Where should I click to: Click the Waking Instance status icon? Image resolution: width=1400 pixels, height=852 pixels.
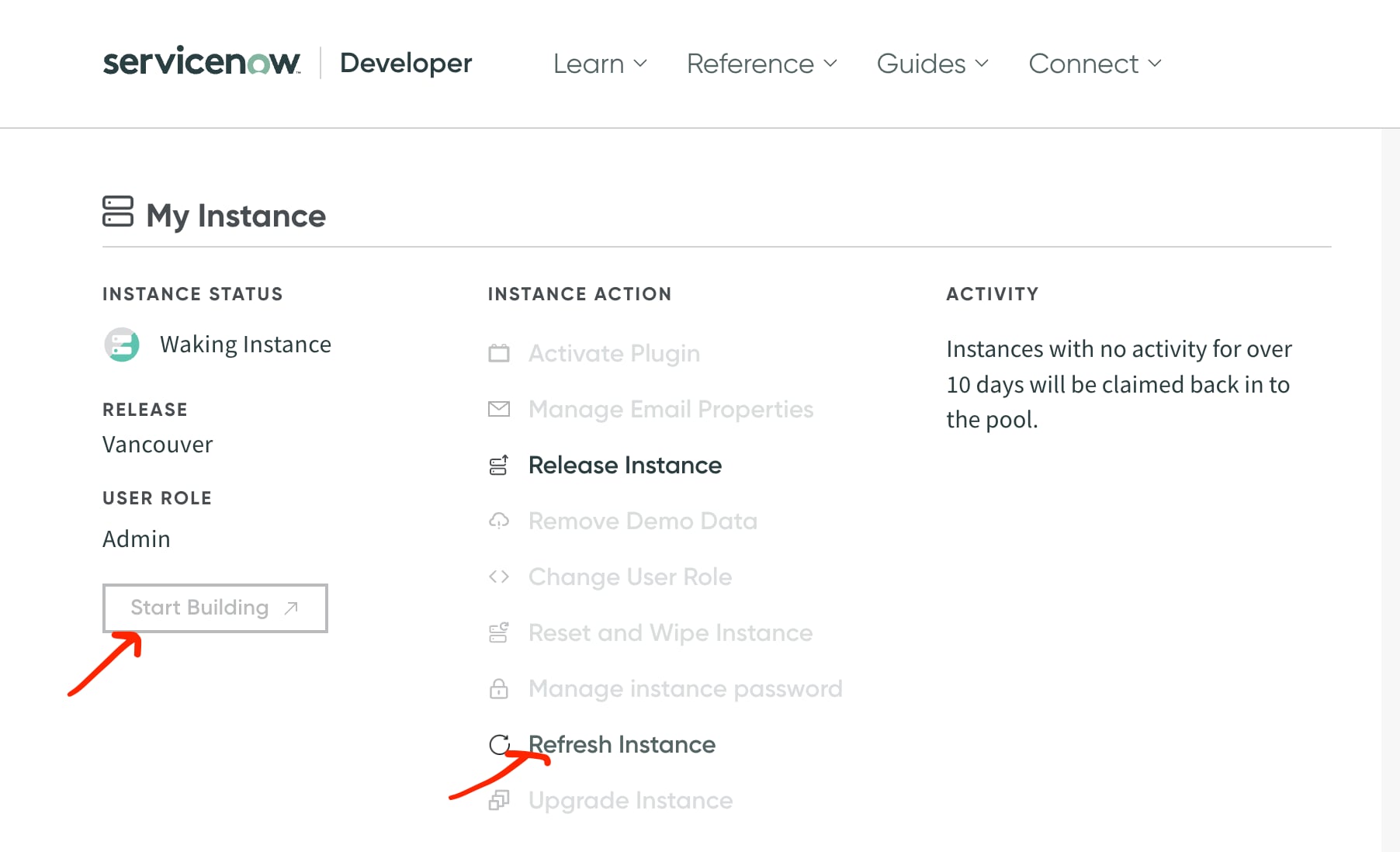pos(122,345)
